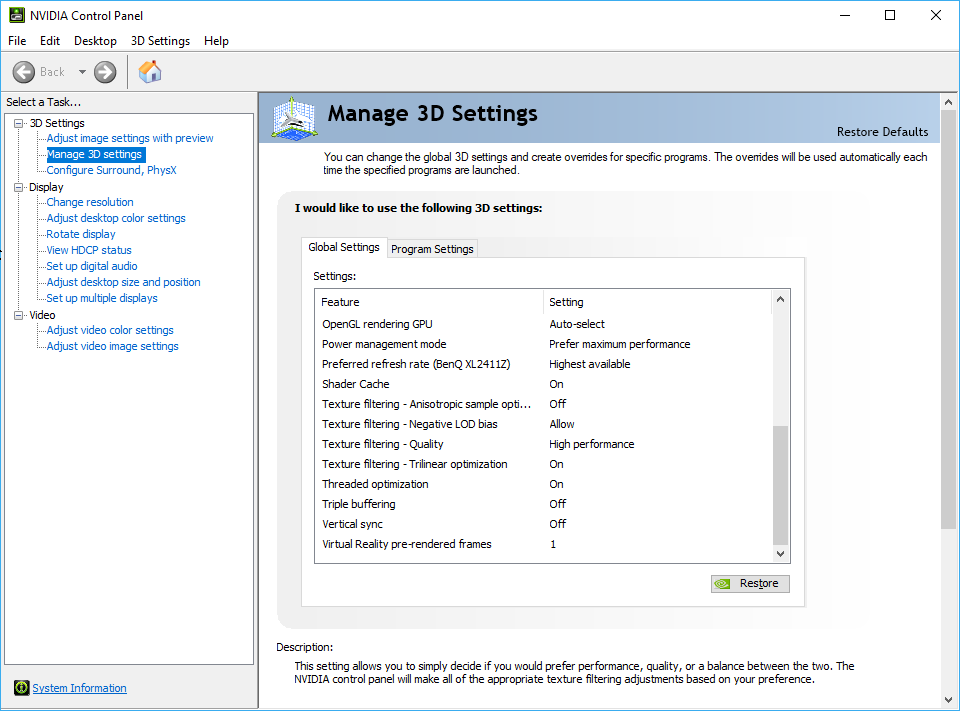Viewport: 960px width, 711px height.
Task: Click the Manage 3D Settings header icon
Action: pos(294,118)
